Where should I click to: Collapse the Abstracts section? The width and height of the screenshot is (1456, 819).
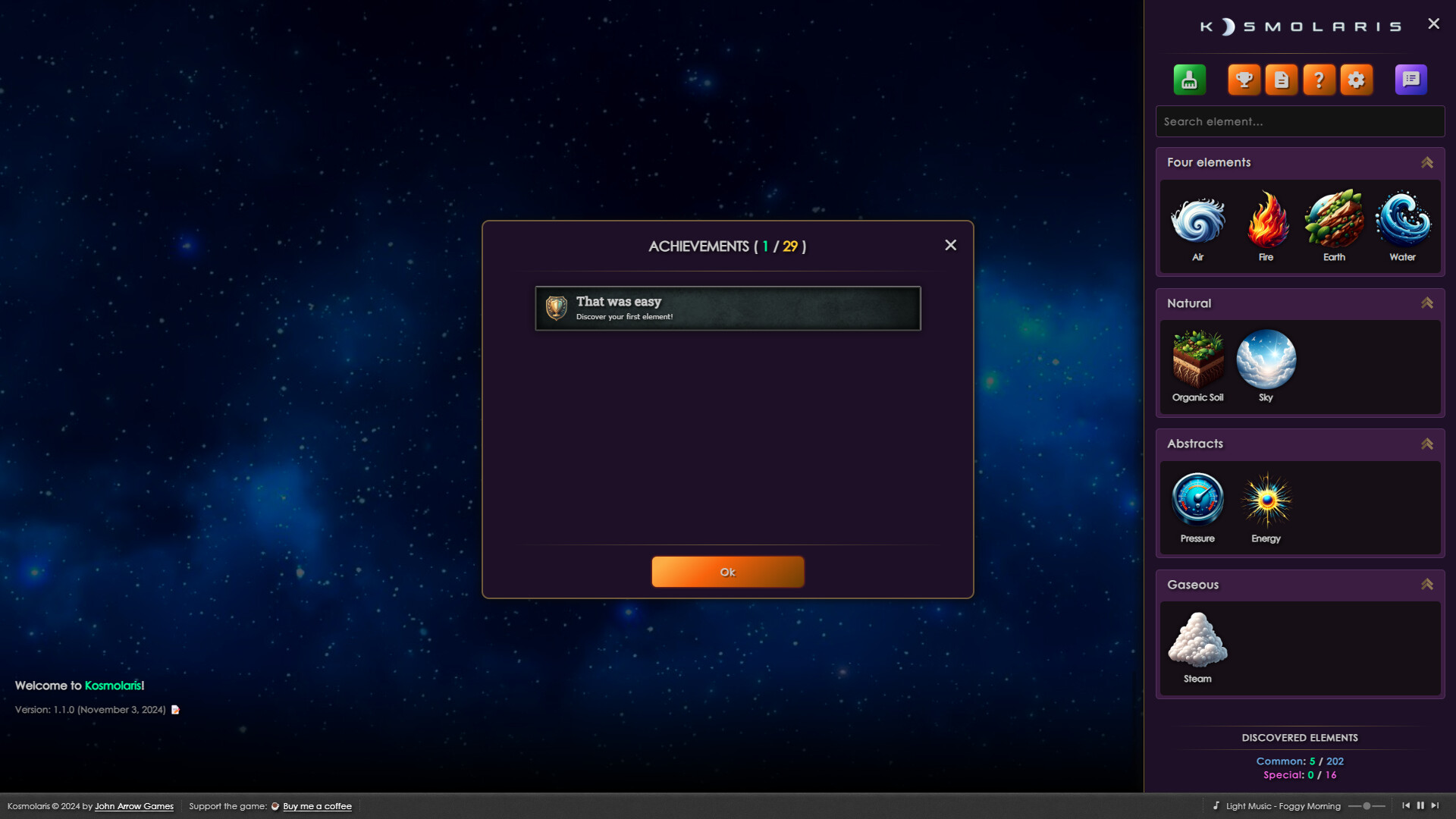(x=1428, y=444)
